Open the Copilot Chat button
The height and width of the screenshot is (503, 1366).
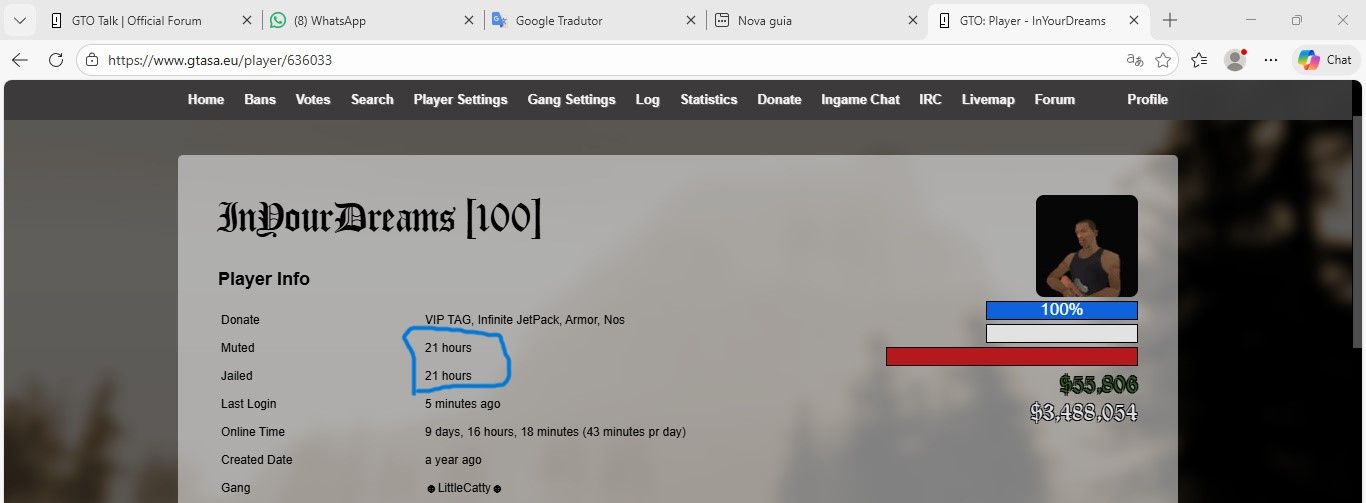point(1326,60)
